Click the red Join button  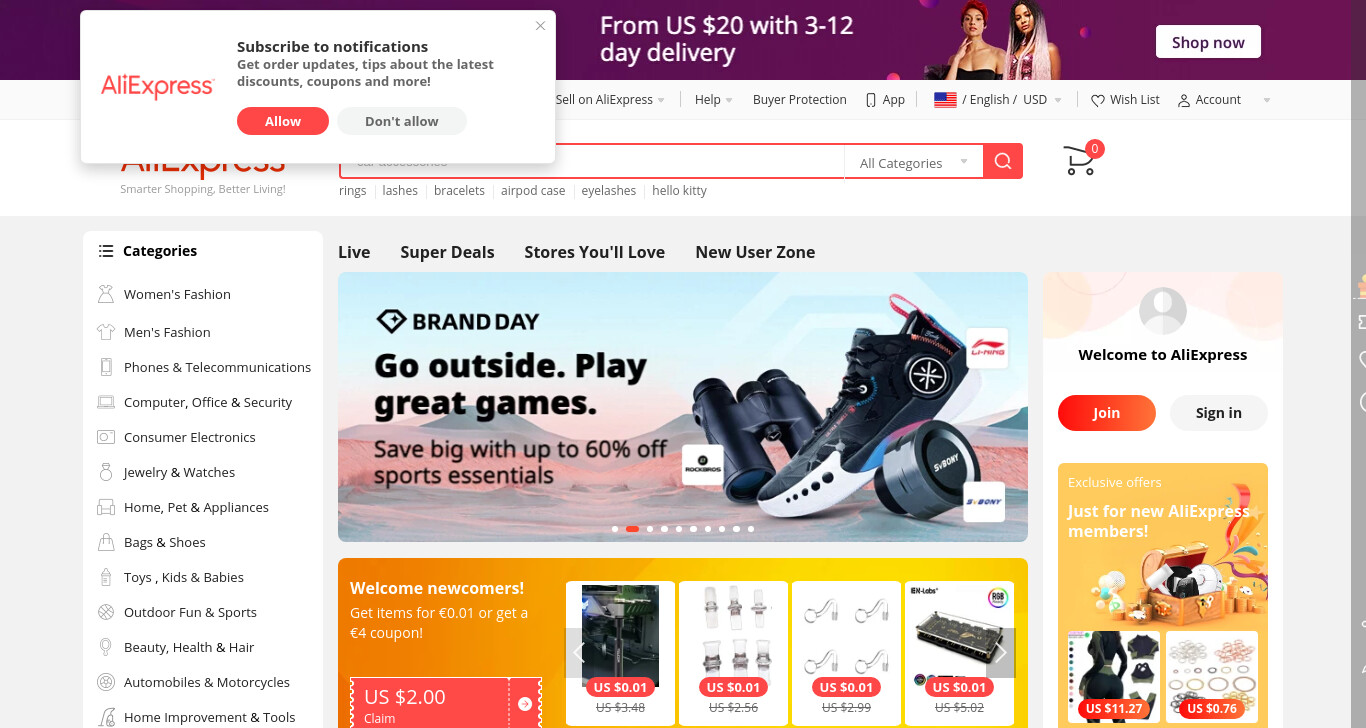[1107, 413]
